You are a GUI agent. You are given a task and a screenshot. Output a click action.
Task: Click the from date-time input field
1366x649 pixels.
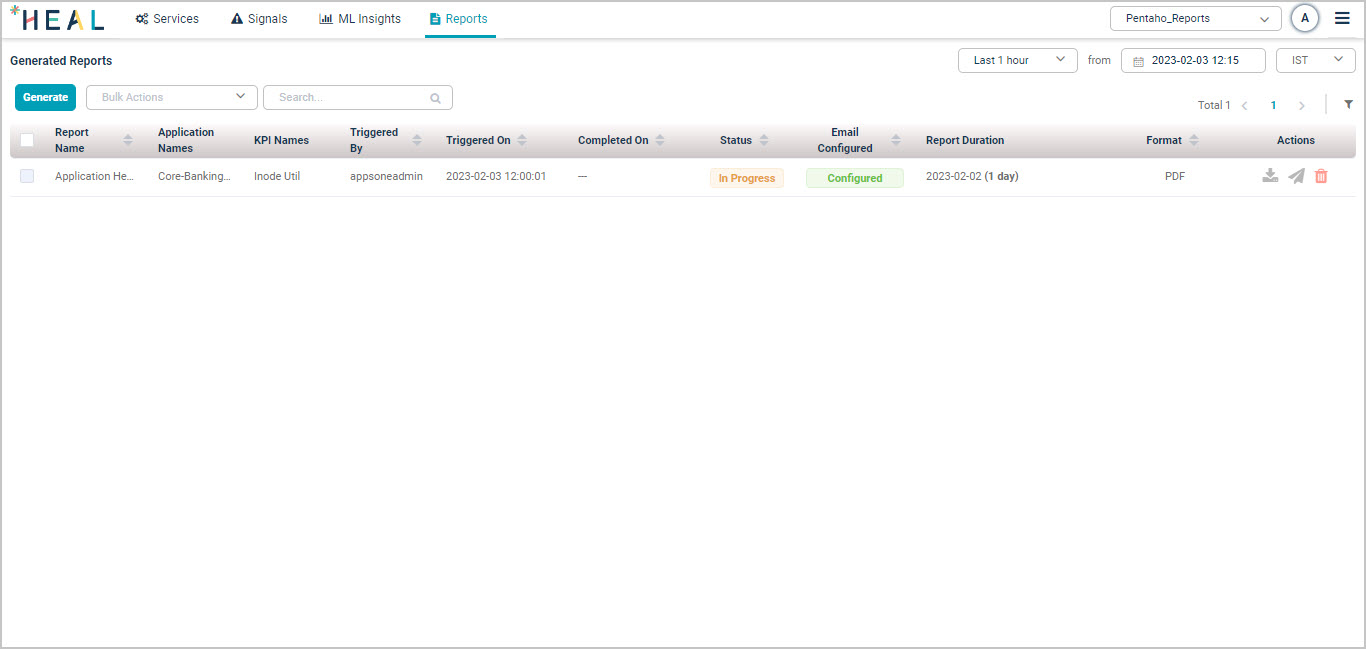point(1194,60)
